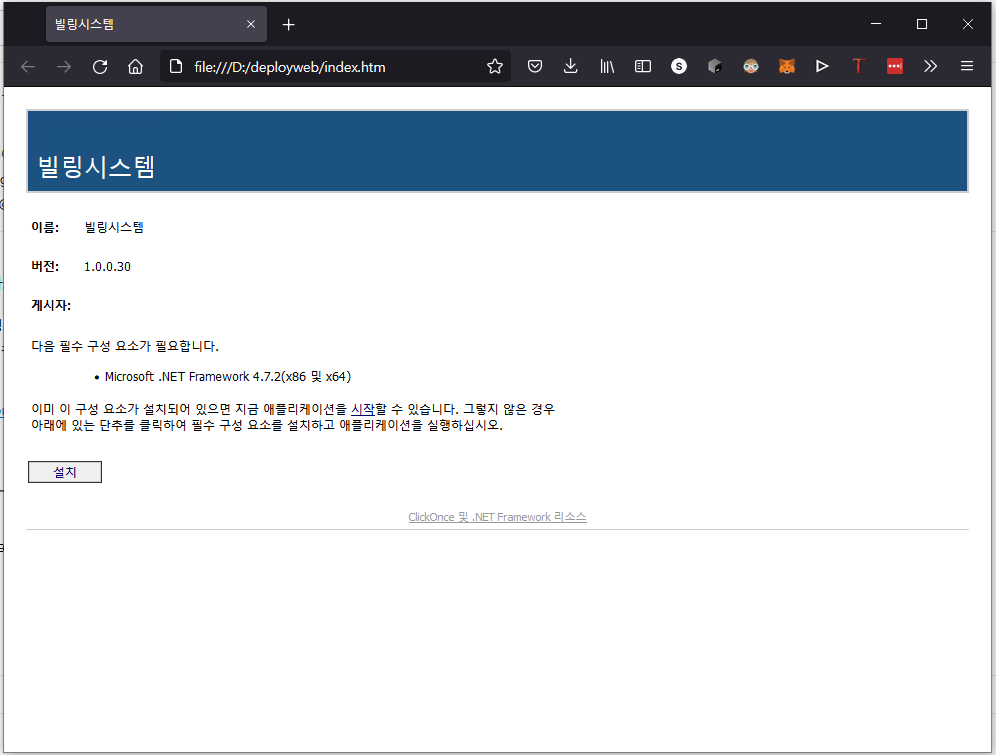Image resolution: width=996 pixels, height=755 pixels.
Task: Open the downloads panel
Action: (570, 66)
